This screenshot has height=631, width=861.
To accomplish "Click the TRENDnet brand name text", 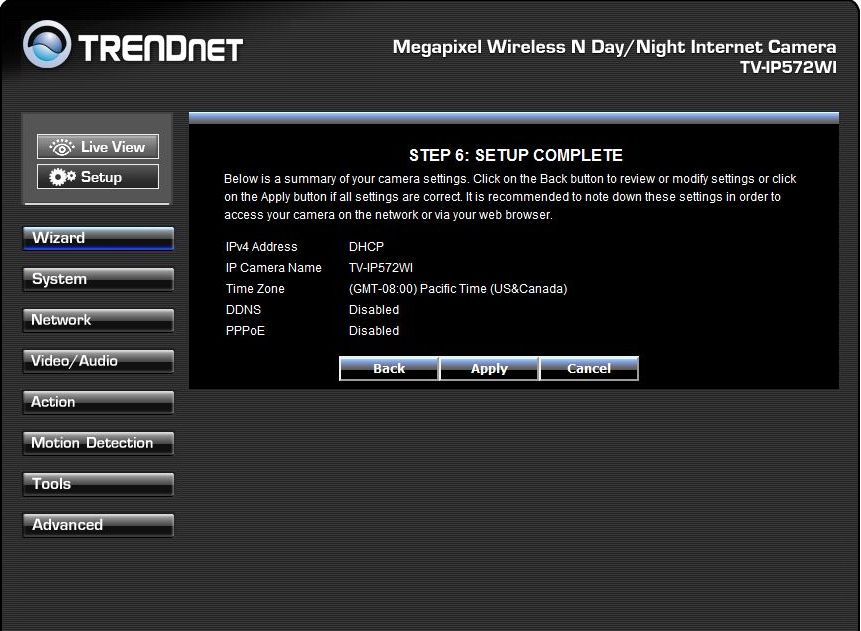I will pos(160,49).
